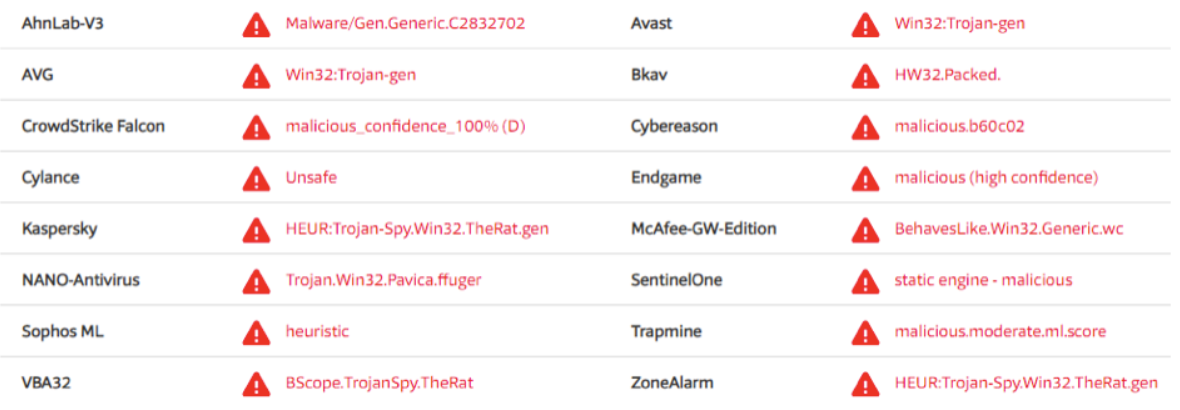
Task: Click the Malware/Gen.Generic.C2832702 detection text
Action: [405, 23]
